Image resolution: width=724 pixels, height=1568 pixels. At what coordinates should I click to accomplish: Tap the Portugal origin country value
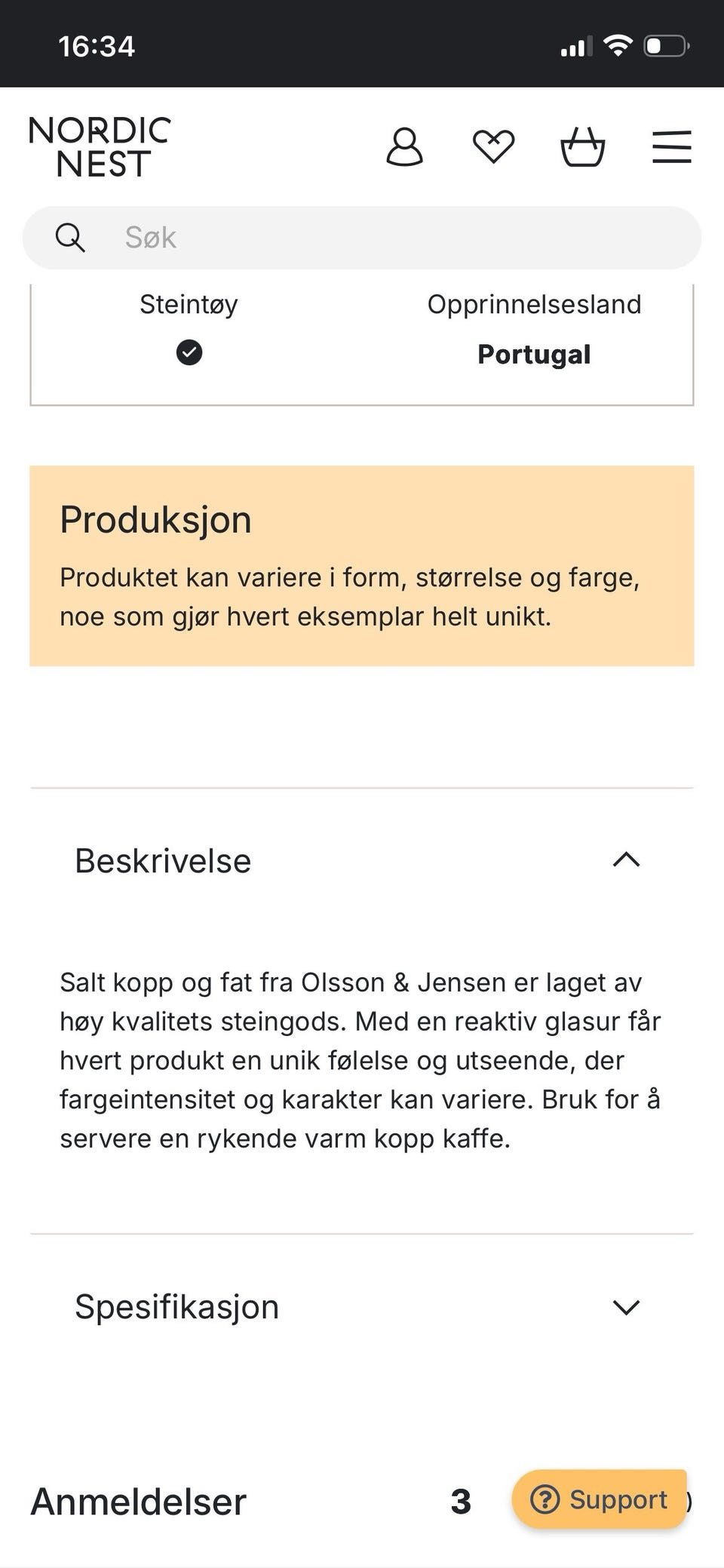pyautogui.click(x=534, y=354)
